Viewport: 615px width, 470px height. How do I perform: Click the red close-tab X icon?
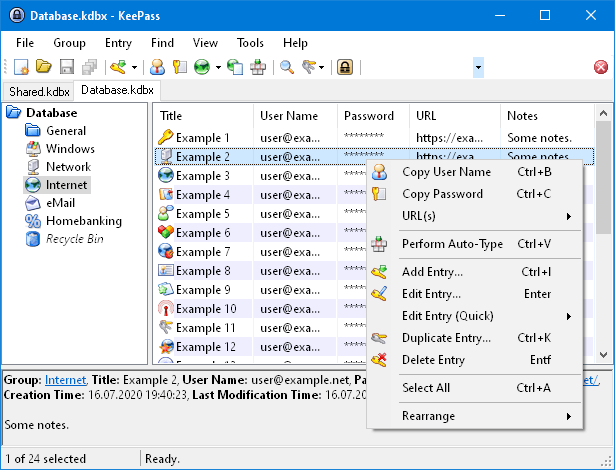(x=601, y=67)
